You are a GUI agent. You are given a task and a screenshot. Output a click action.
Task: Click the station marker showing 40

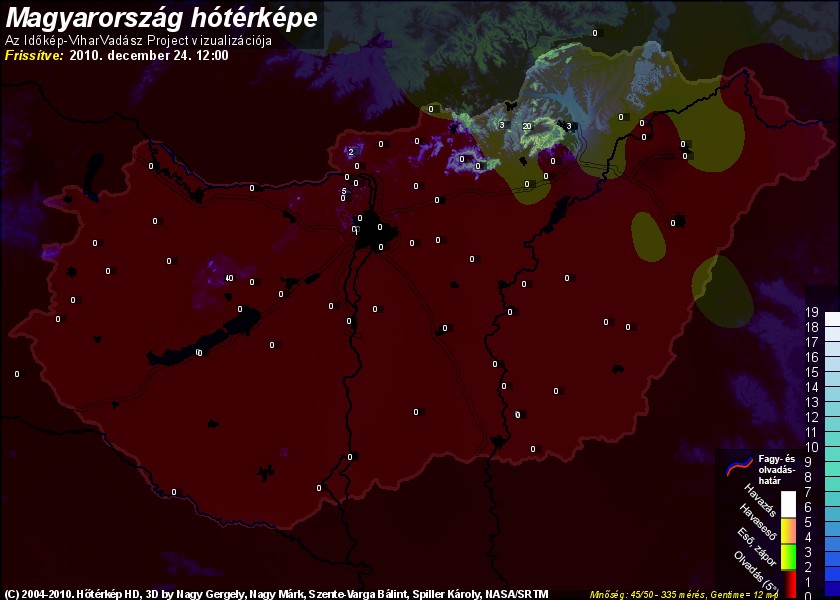coord(229,278)
